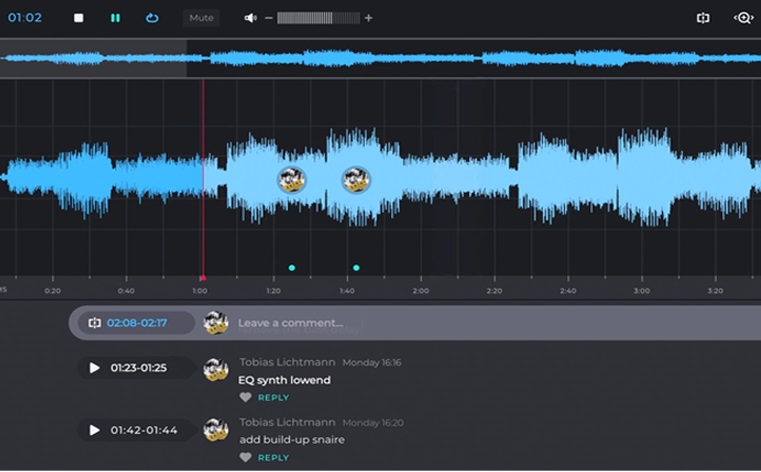Adjust the volume level slider bar
Image resolution: width=761 pixels, height=472 pixels.
317,18
